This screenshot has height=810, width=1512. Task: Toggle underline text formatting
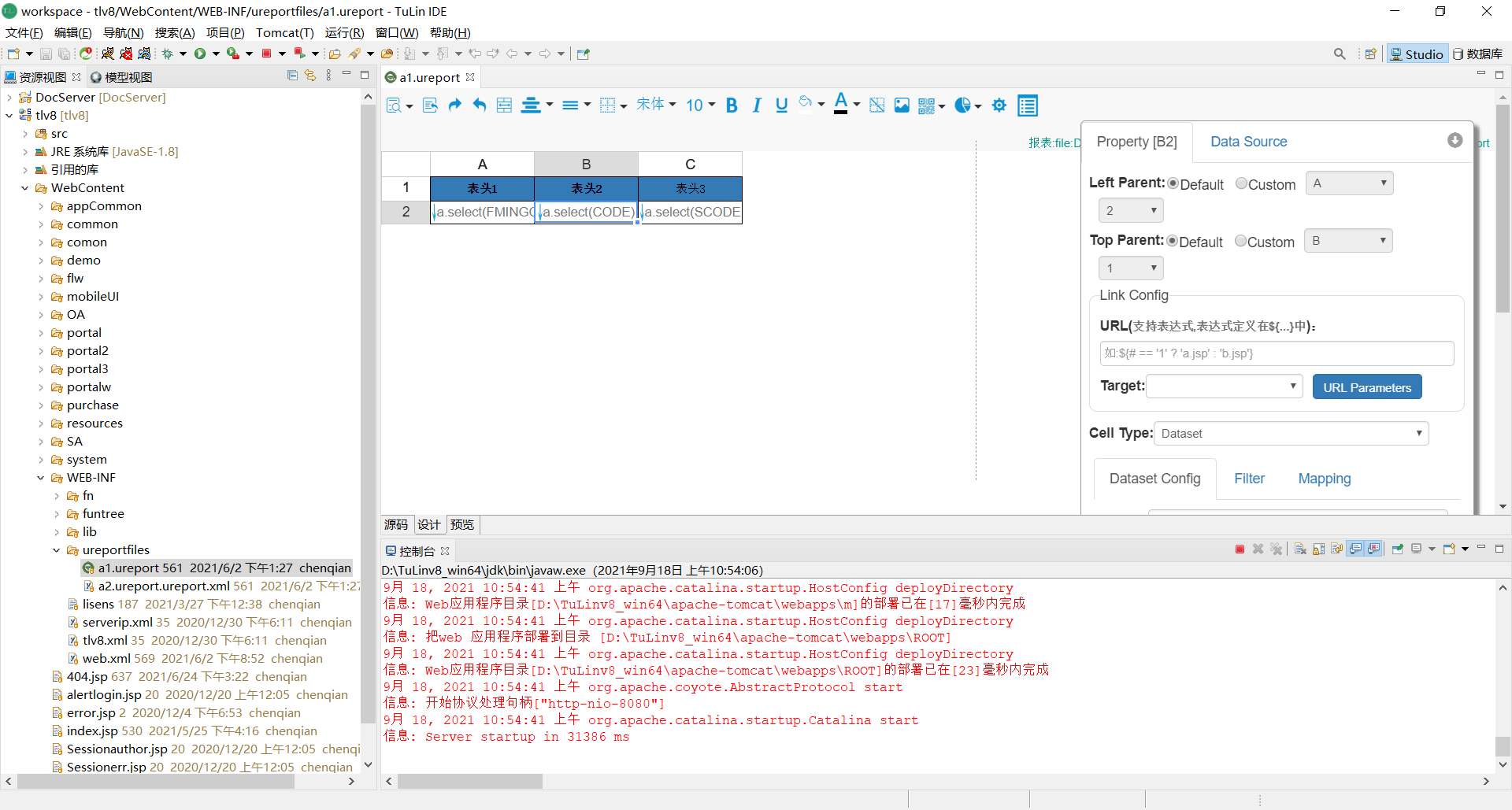(781, 105)
